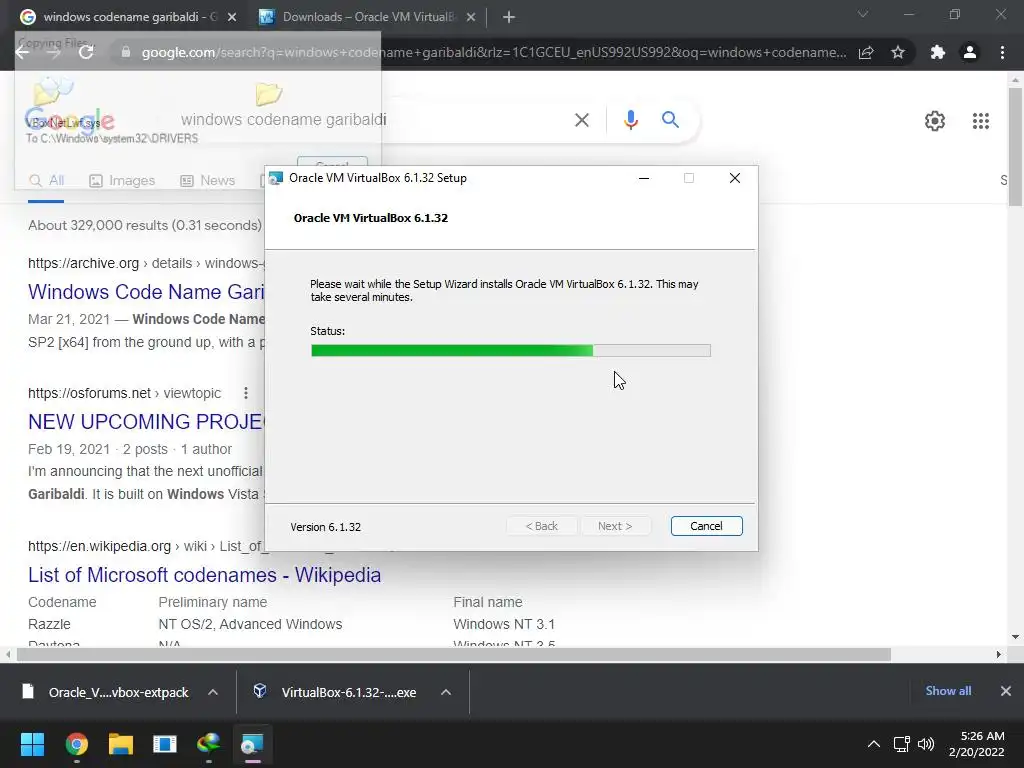Image resolution: width=1024 pixels, height=768 pixels.
Task: Click the Google search input text
Action: (x=283, y=120)
